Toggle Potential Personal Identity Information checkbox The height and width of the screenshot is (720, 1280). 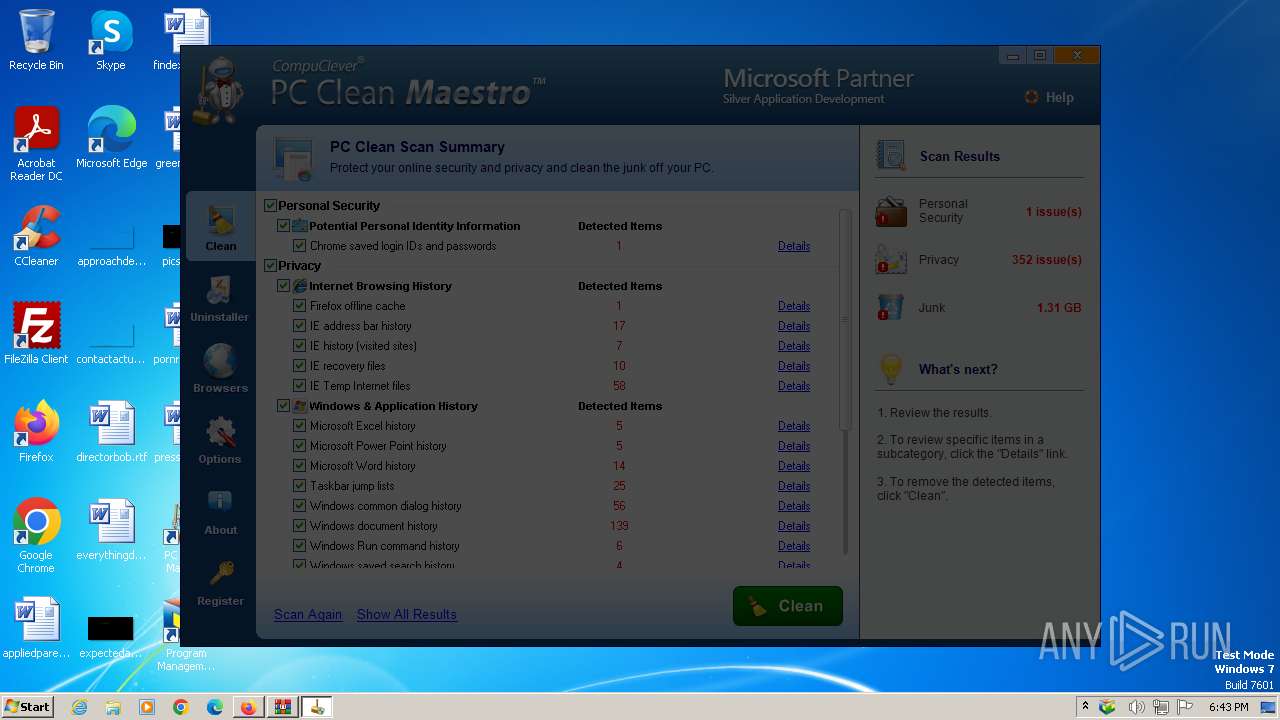(x=284, y=226)
